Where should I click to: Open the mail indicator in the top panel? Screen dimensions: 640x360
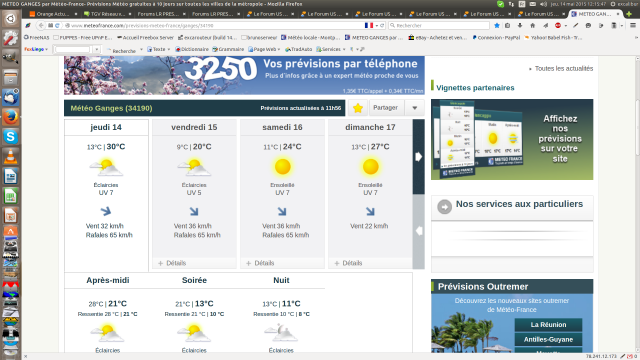coord(533,4)
